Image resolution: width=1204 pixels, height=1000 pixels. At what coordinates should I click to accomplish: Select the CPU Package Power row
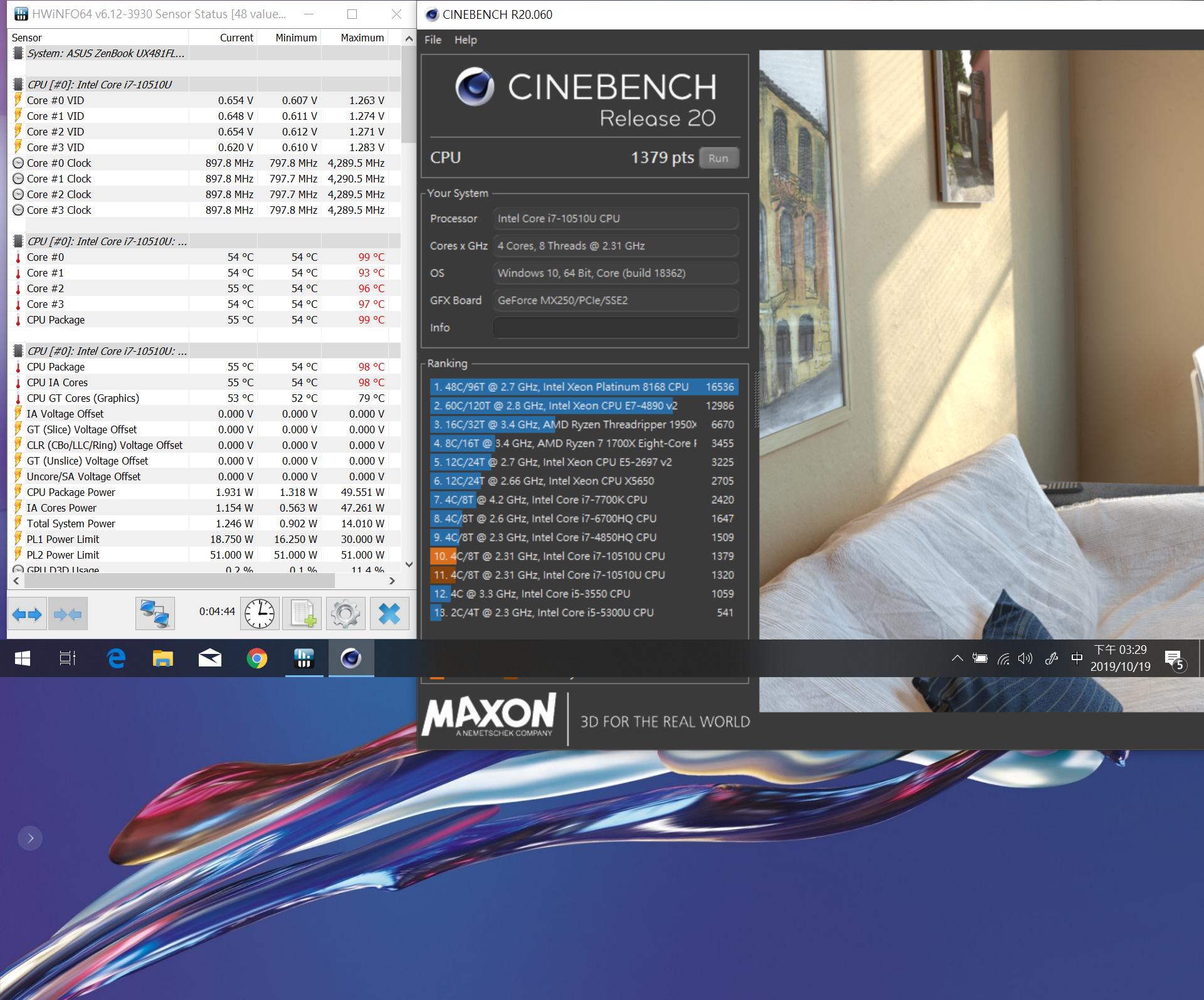click(x=206, y=492)
